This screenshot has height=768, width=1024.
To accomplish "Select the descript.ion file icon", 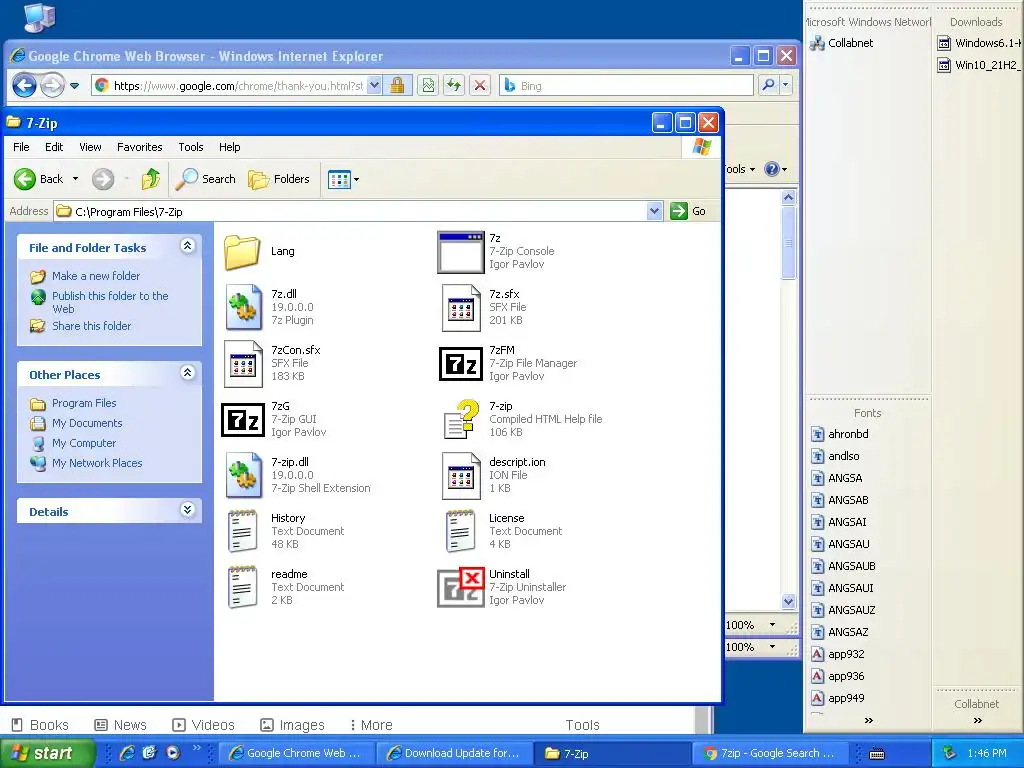I will [461, 475].
